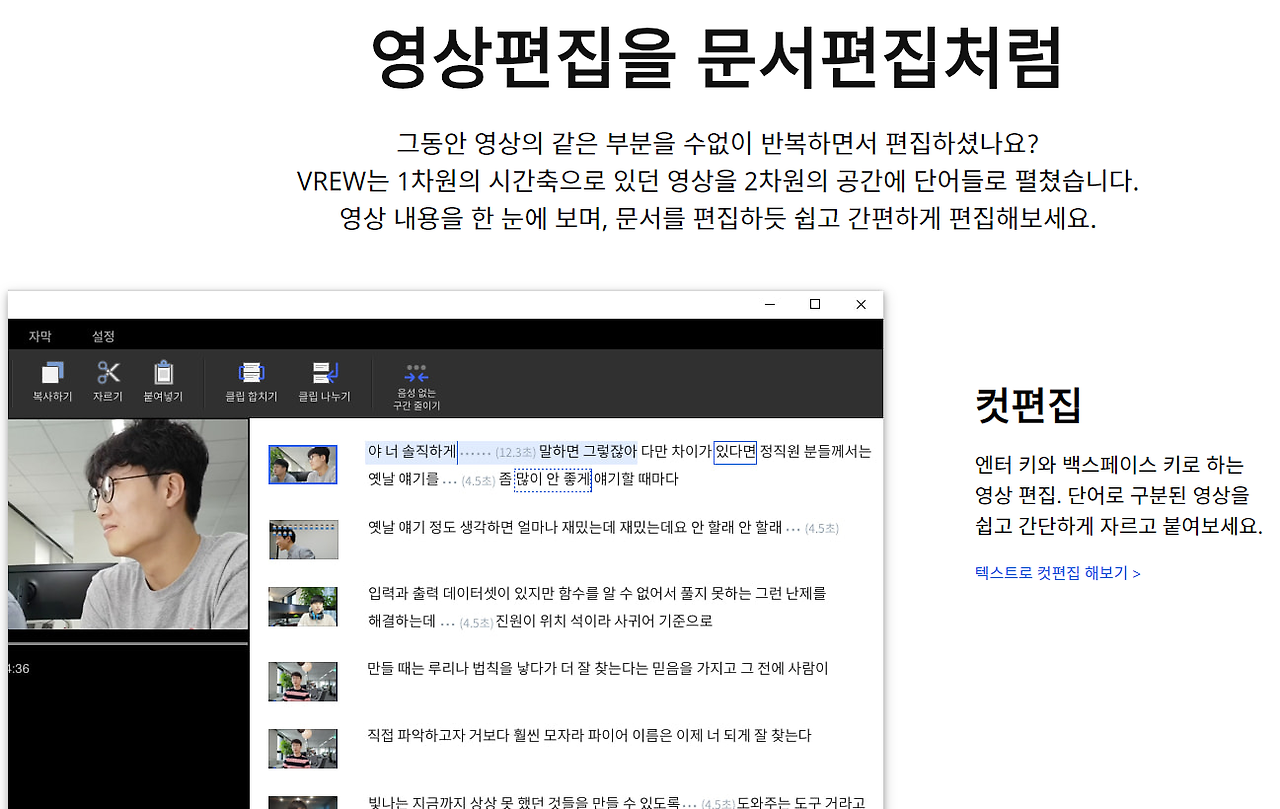The height and width of the screenshot is (809, 1280).
Task: Click the text '정직원 분들께서는'
Action: (x=816, y=452)
